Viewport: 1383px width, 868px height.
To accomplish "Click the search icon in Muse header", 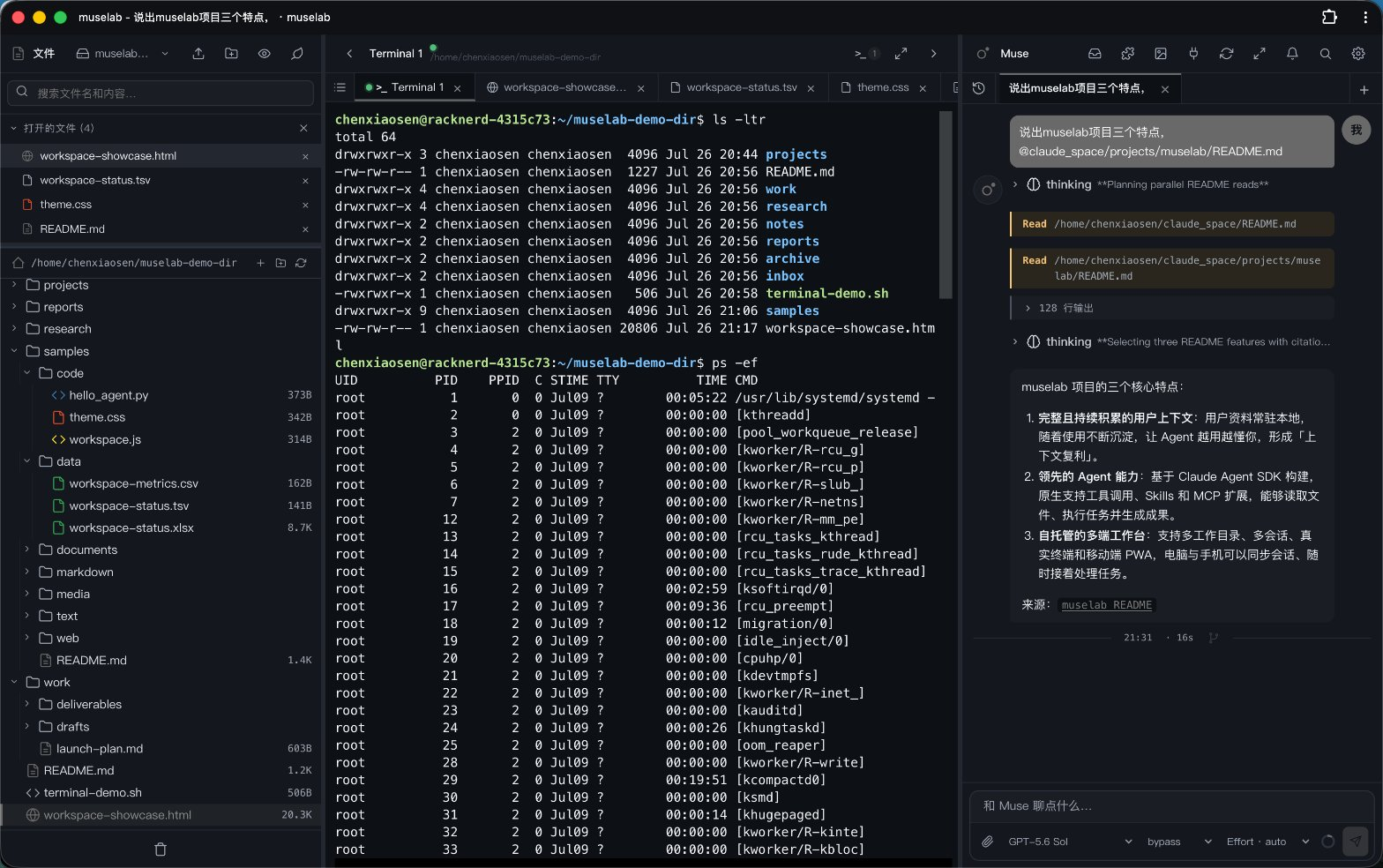I will click(x=1325, y=54).
